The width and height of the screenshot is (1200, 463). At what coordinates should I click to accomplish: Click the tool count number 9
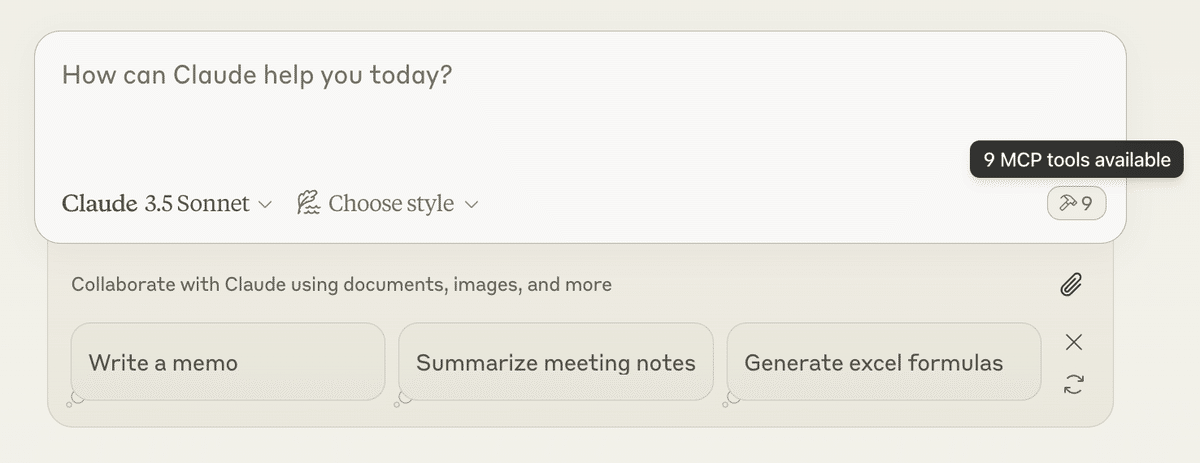(1087, 204)
